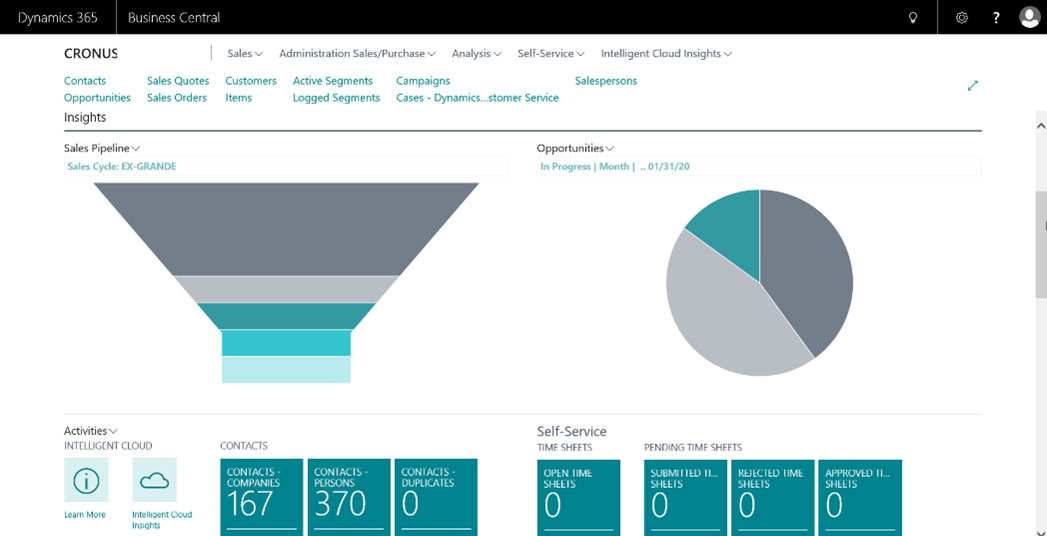
Task: Open the Opportunities chart dropdown
Action: tap(575, 148)
